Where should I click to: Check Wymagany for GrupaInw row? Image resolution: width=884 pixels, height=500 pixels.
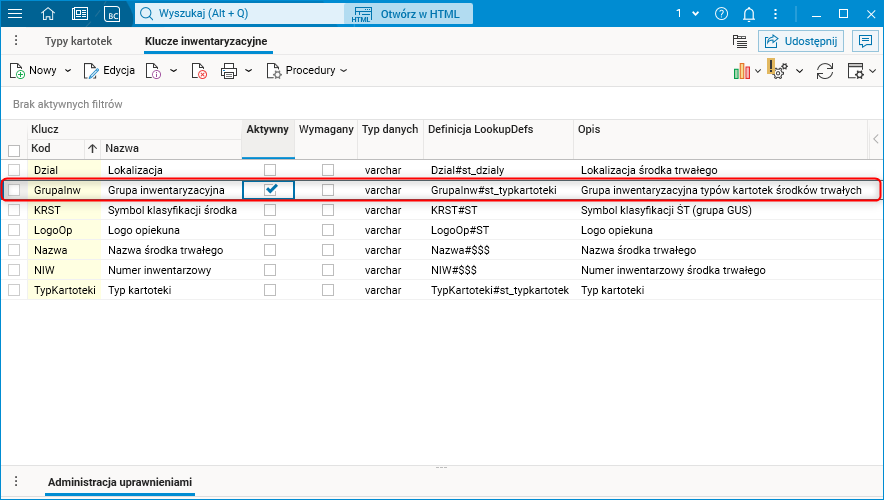[x=328, y=190]
